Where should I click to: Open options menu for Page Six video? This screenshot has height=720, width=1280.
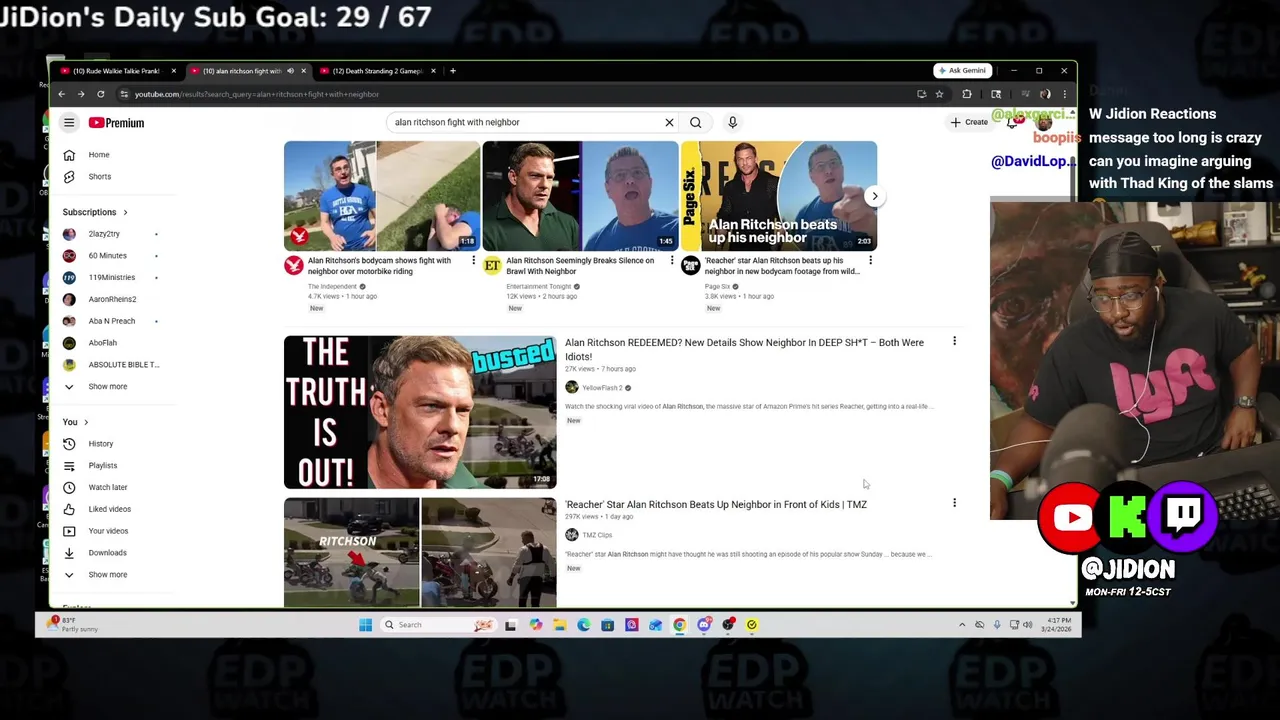click(870, 261)
